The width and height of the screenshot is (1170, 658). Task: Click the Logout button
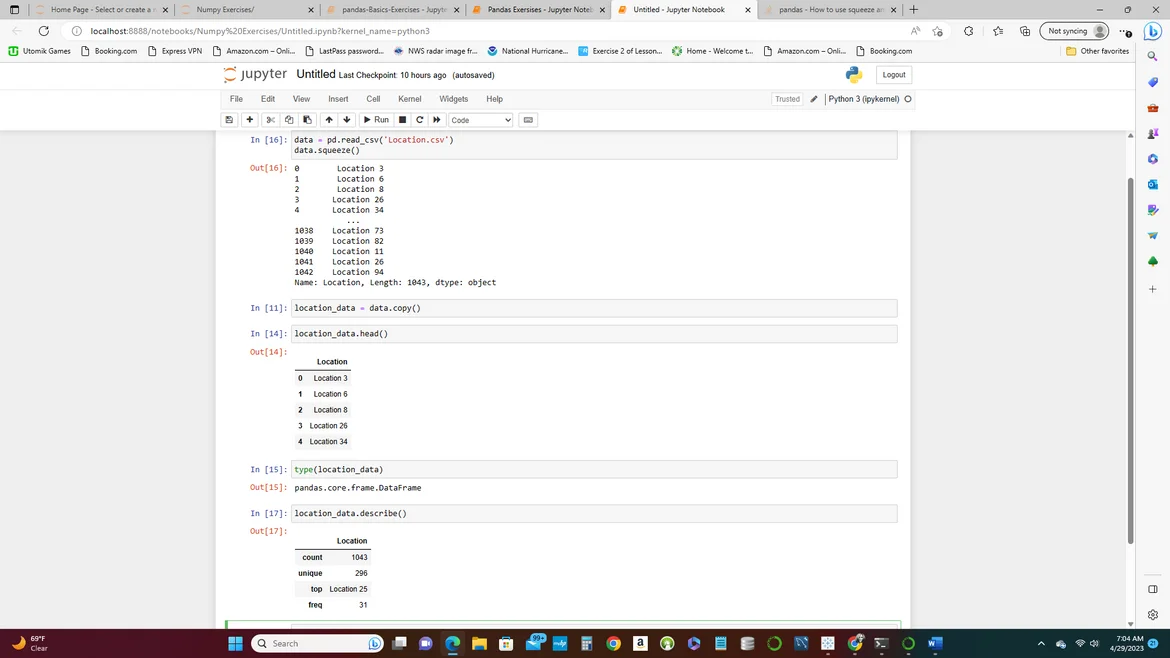coord(893,75)
